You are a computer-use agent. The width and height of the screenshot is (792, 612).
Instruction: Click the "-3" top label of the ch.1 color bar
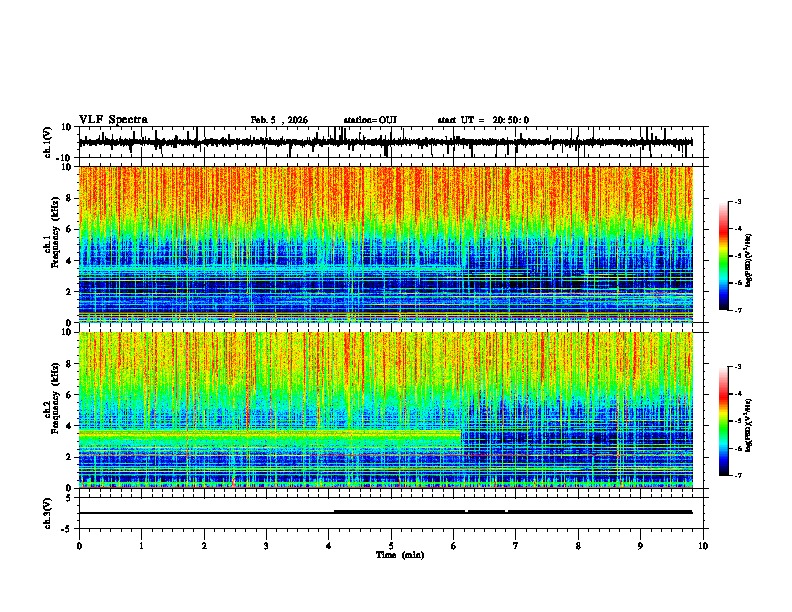[736, 201]
